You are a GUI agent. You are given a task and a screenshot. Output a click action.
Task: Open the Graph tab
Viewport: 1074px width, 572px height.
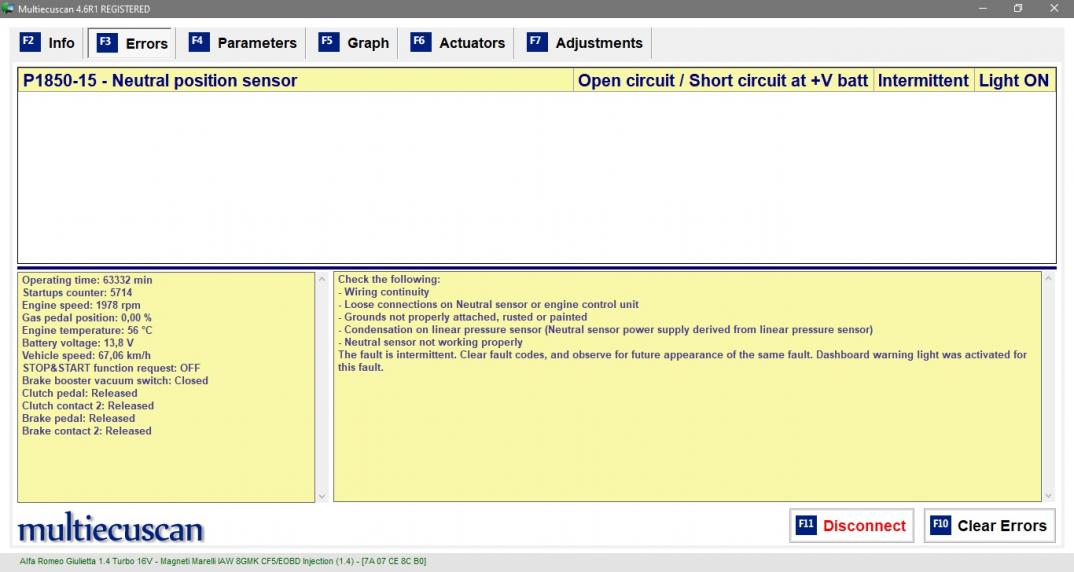(353, 42)
